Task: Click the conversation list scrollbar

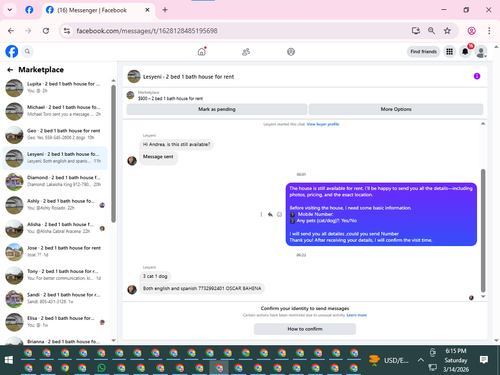Action: 113,153
